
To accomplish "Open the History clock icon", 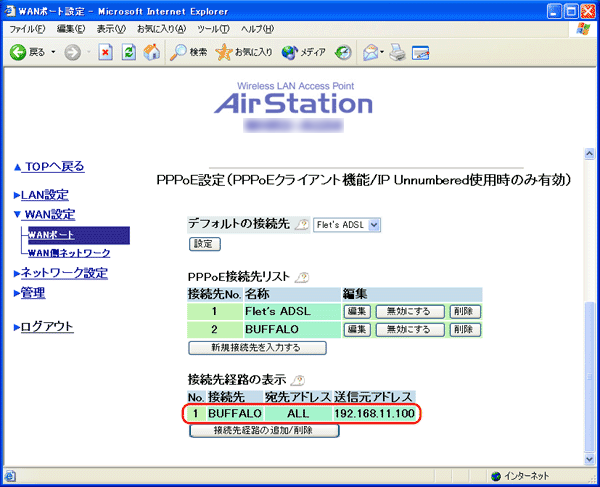I will [343, 52].
